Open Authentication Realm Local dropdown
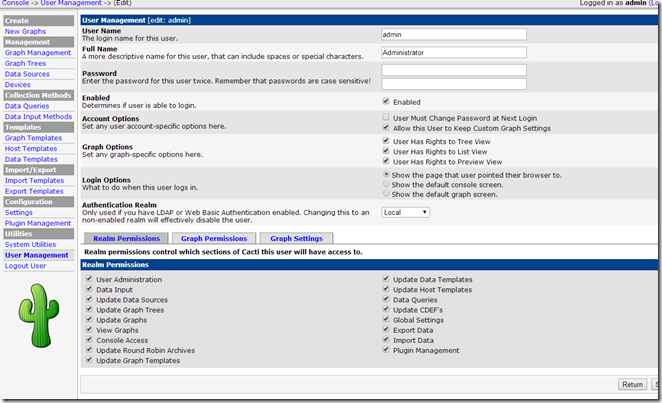Image resolution: width=662 pixels, height=403 pixels. pyautogui.click(x=405, y=212)
